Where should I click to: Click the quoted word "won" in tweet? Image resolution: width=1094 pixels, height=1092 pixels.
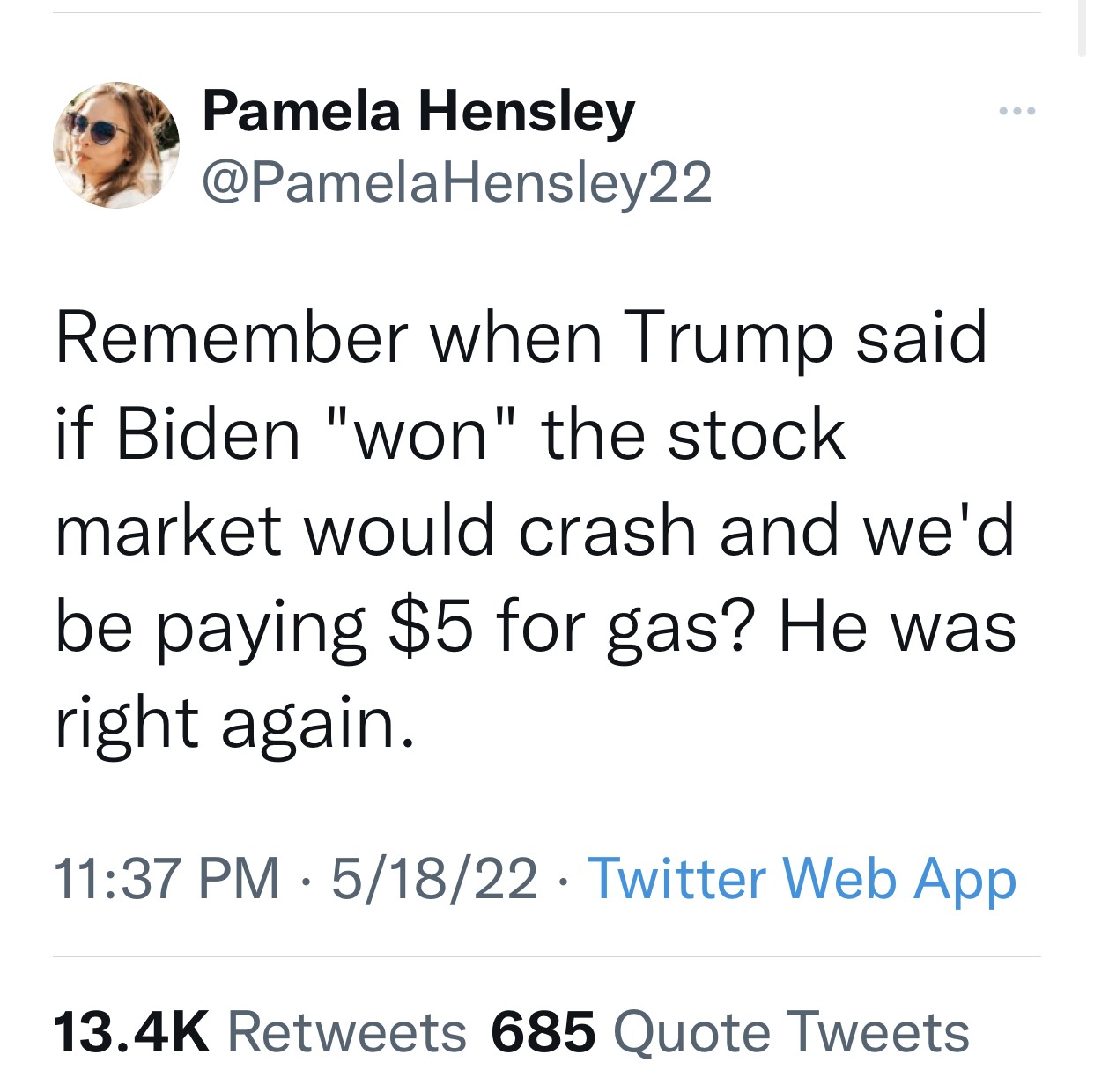[x=421, y=433]
